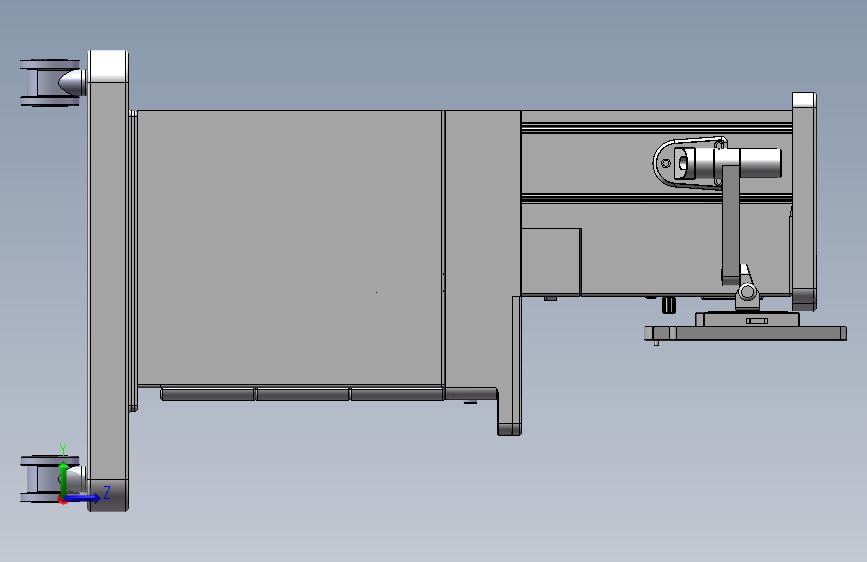This screenshot has height=562, width=867.
Task: Select the flat base plate at lower right
Action: pyautogui.click(x=745, y=333)
